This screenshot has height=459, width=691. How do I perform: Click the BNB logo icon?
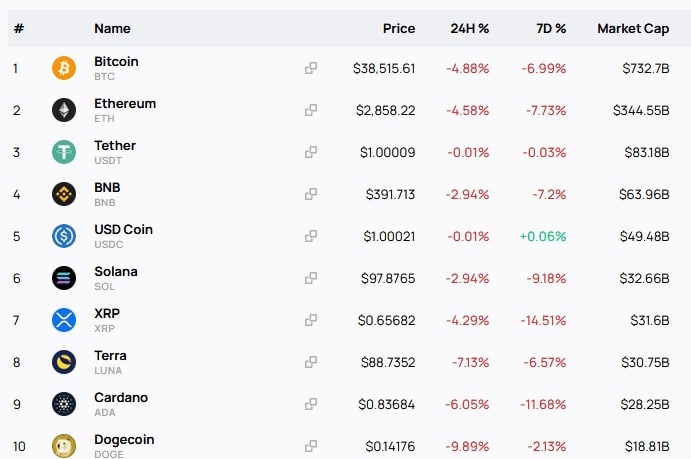point(64,194)
